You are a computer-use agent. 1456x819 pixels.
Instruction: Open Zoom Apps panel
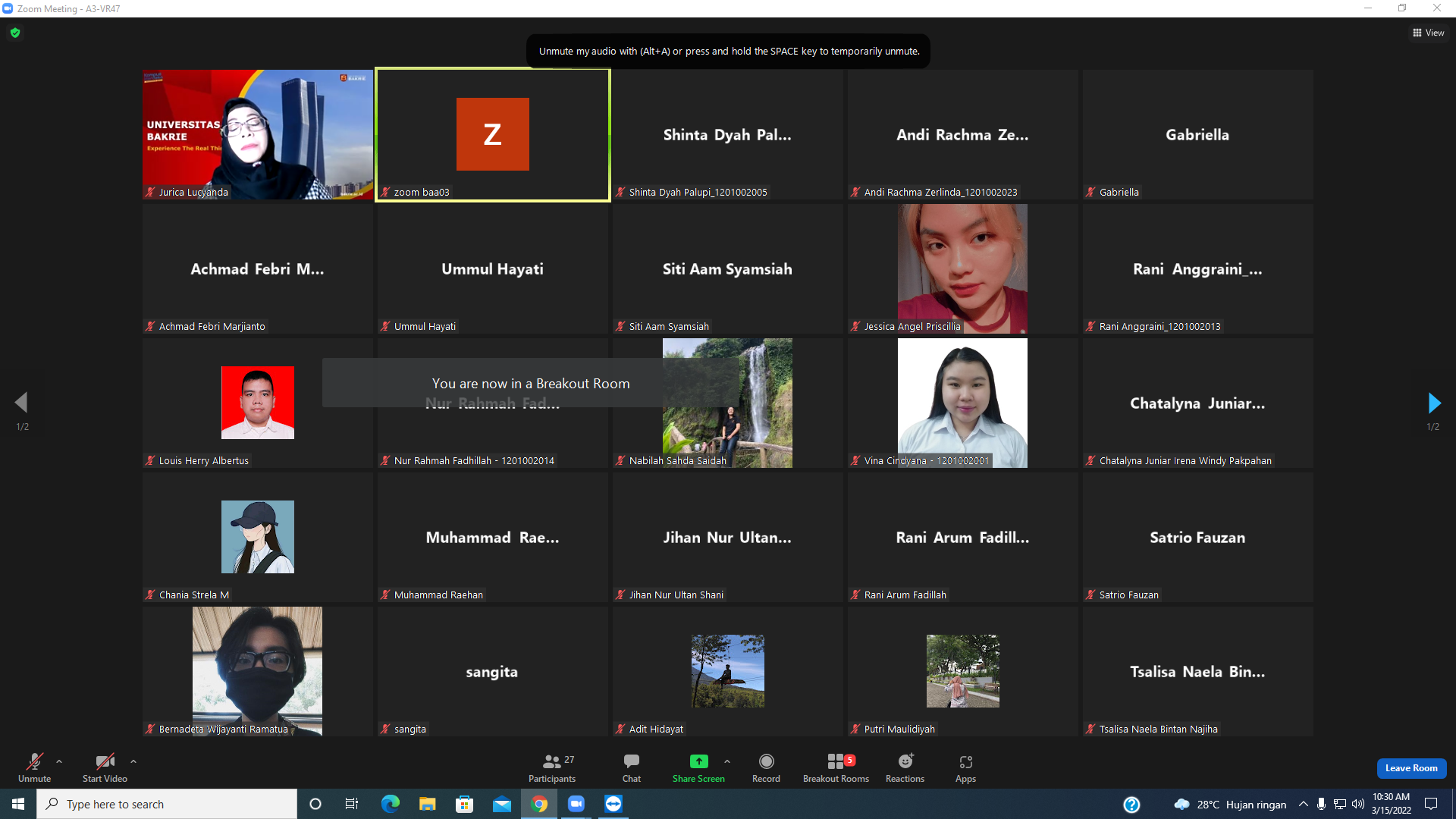[x=965, y=767]
